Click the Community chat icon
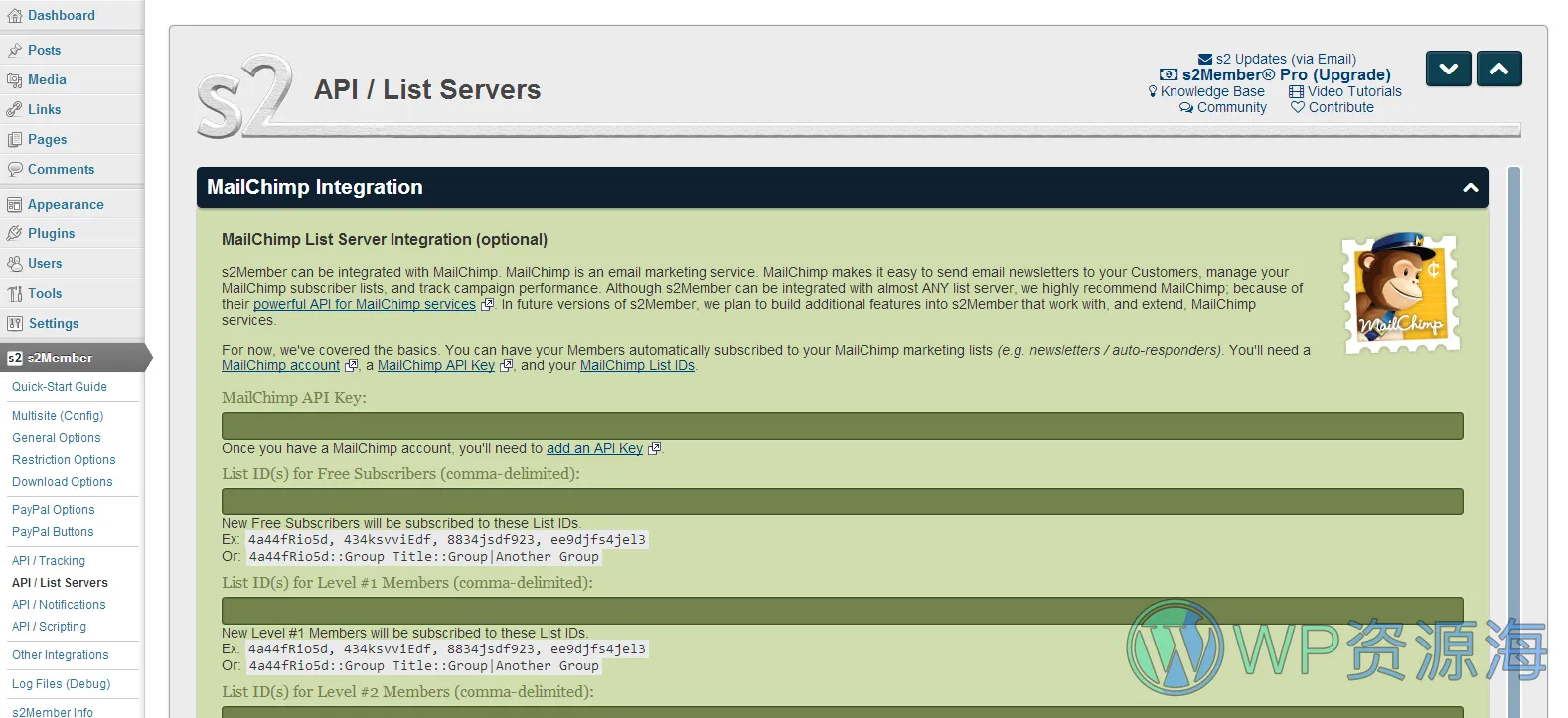This screenshot has width=1568, height=718. tap(1186, 107)
